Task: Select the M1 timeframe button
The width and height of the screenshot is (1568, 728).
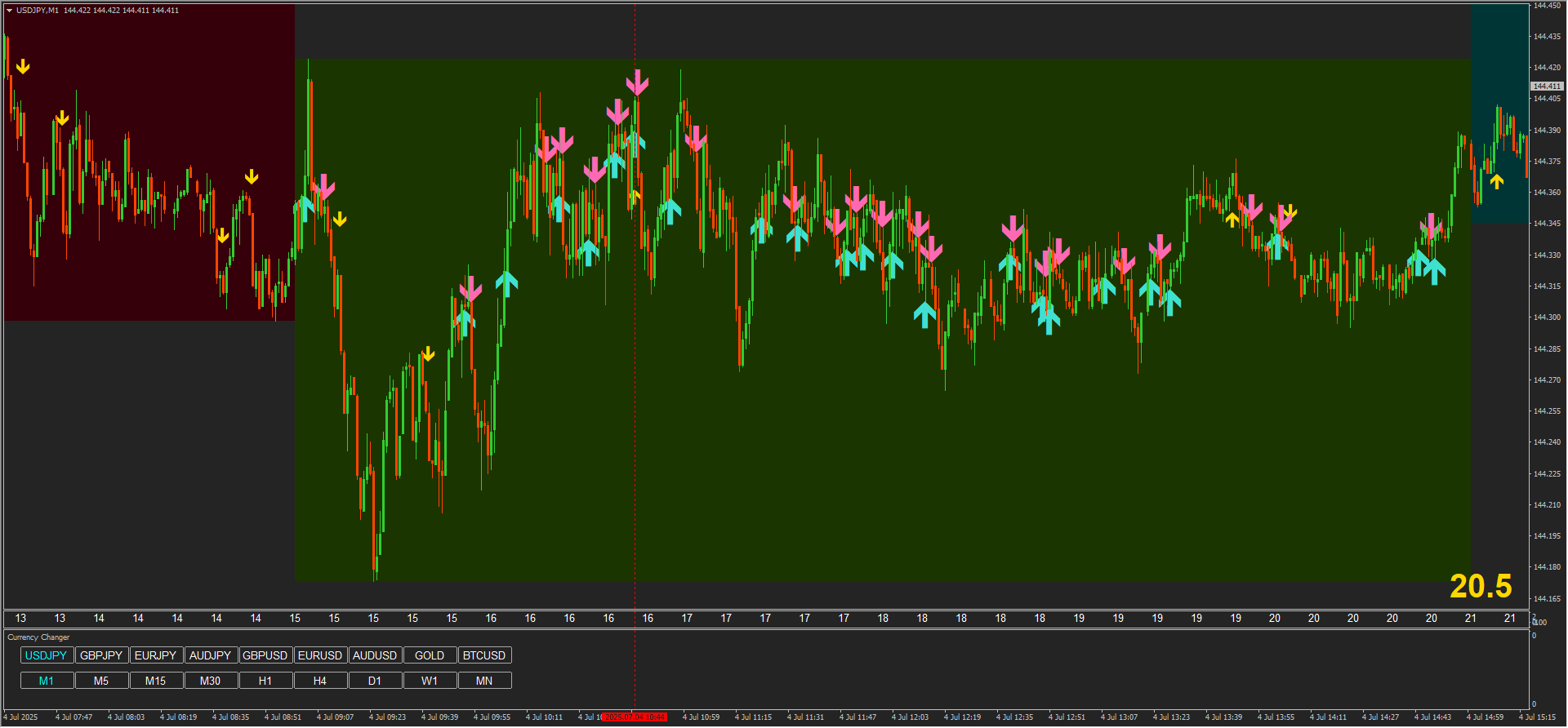Action: [47, 681]
